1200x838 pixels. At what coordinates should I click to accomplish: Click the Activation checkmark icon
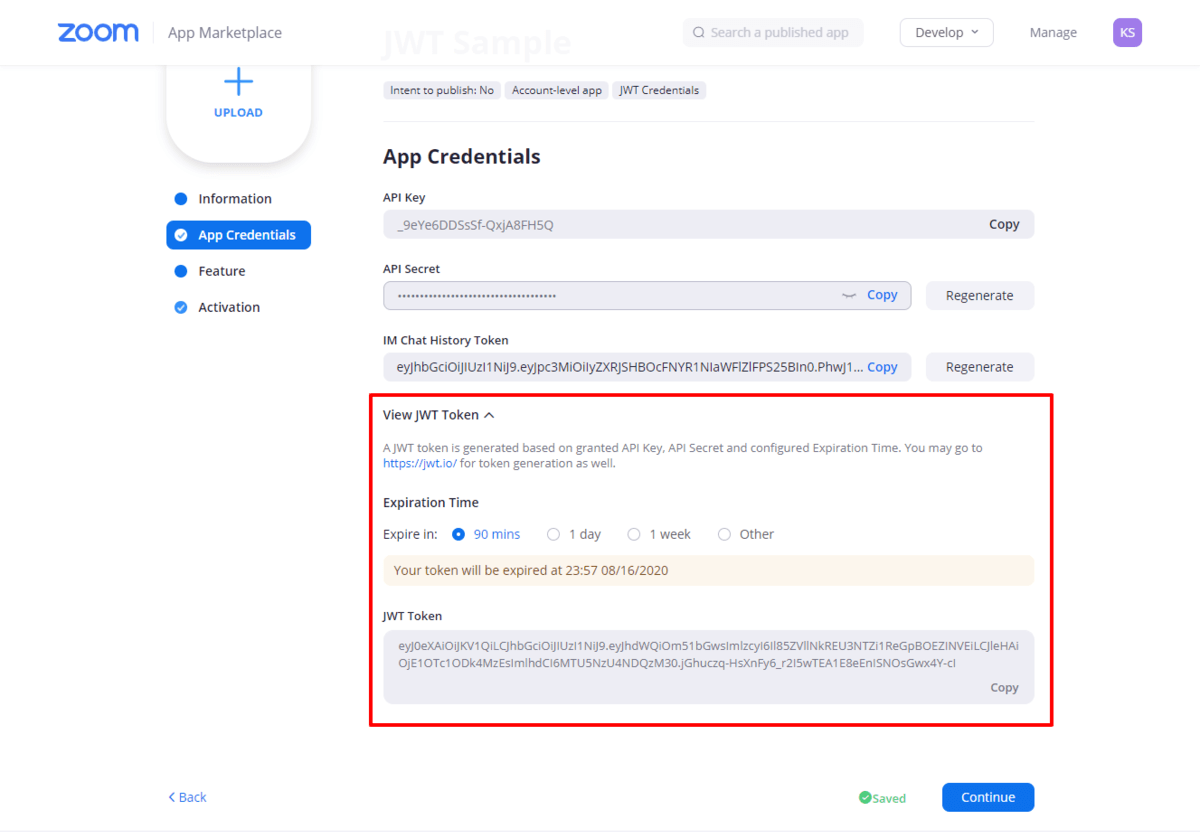pos(181,307)
